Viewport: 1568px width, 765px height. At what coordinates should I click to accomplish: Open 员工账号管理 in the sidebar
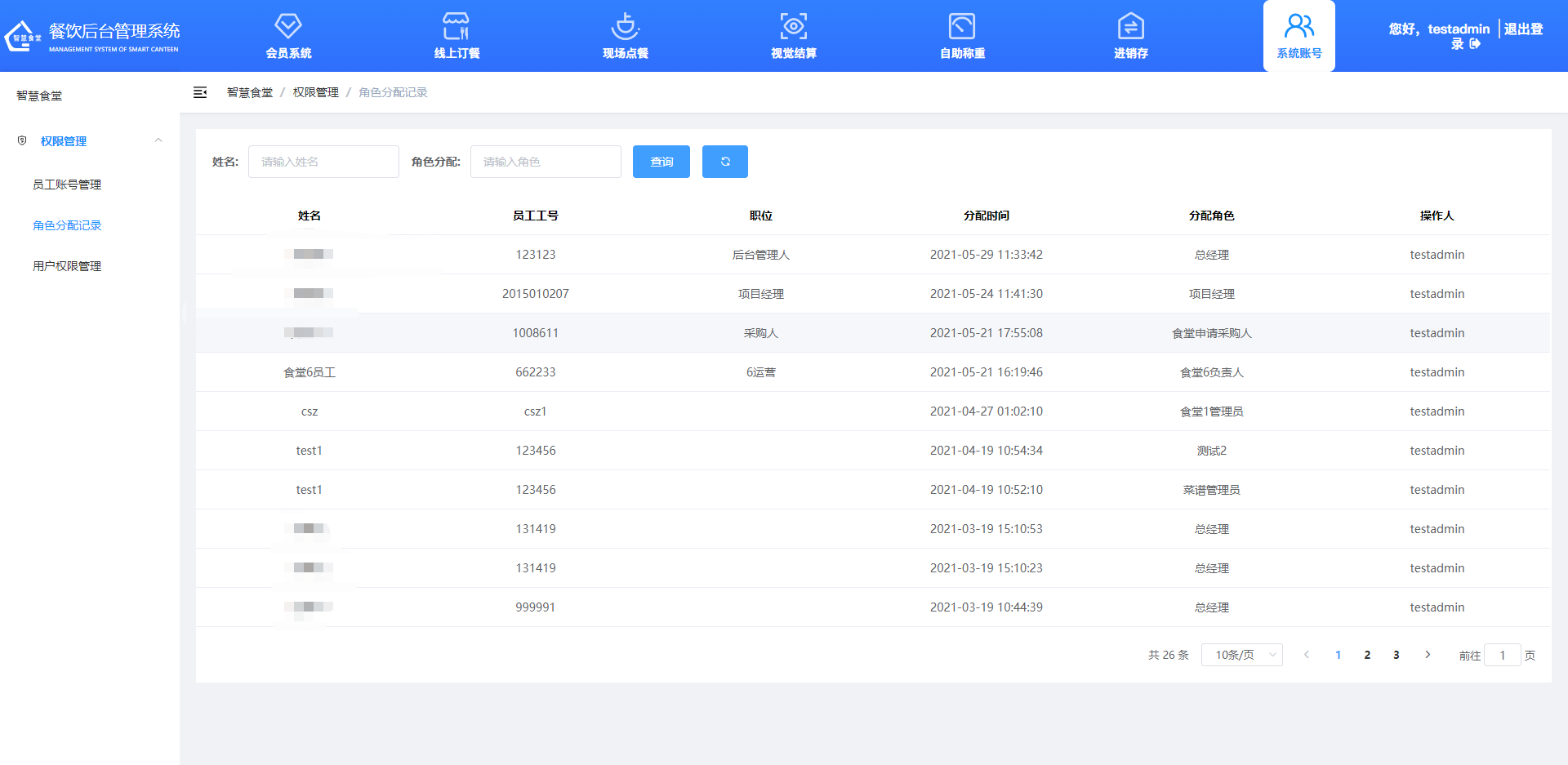click(67, 185)
